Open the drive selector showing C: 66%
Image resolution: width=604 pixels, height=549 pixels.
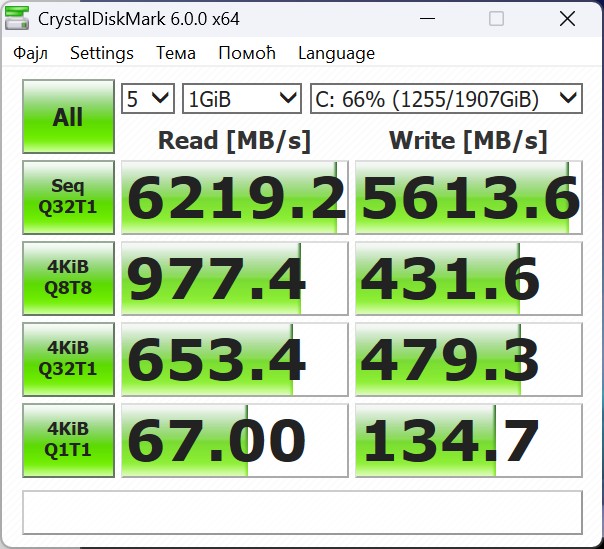tap(446, 99)
